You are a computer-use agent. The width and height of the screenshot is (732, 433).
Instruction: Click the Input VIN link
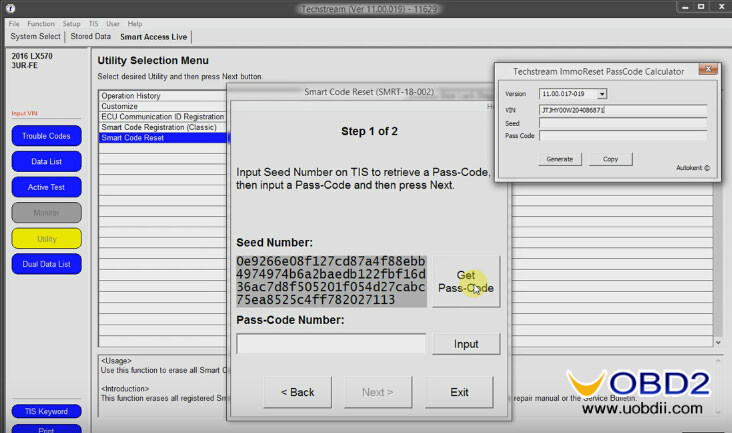point(25,113)
